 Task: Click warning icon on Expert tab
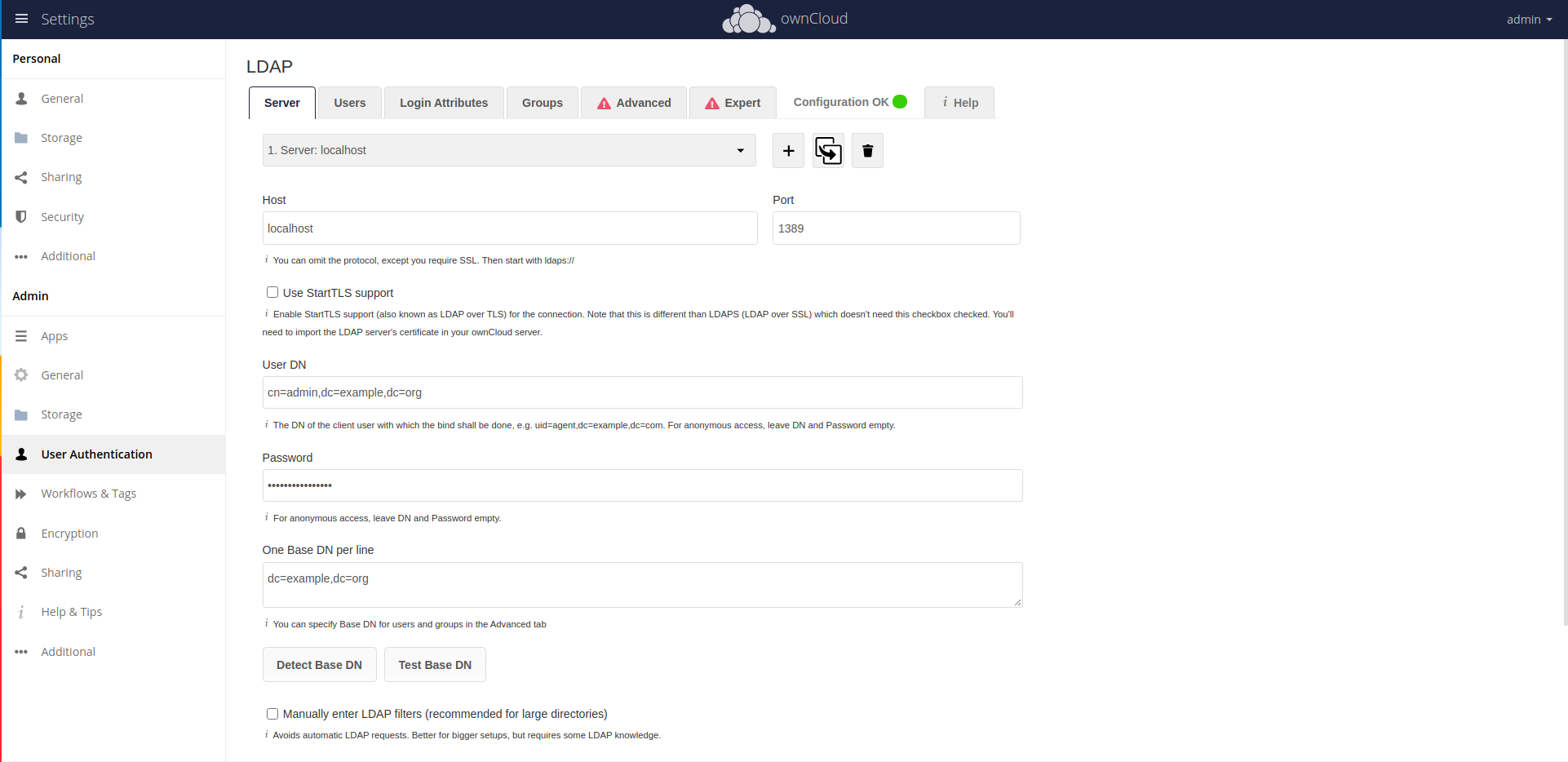pyautogui.click(x=712, y=103)
